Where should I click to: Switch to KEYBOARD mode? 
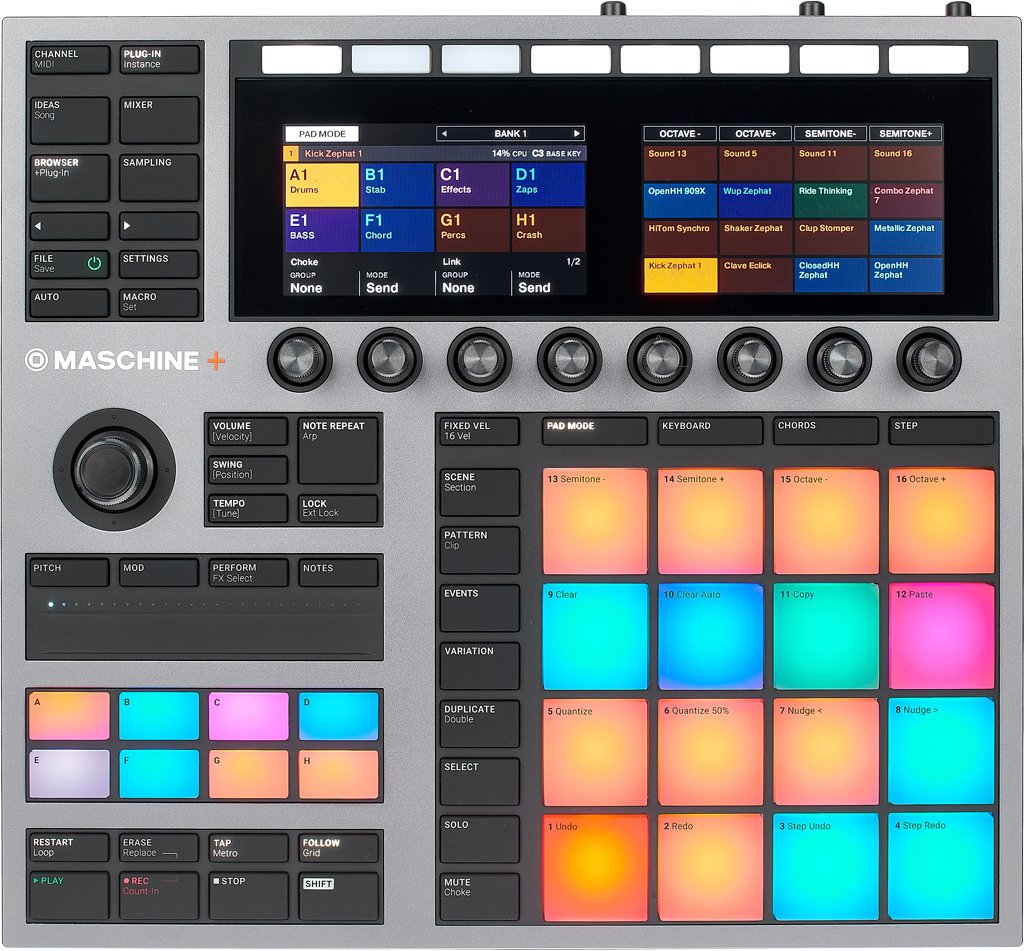click(x=710, y=431)
